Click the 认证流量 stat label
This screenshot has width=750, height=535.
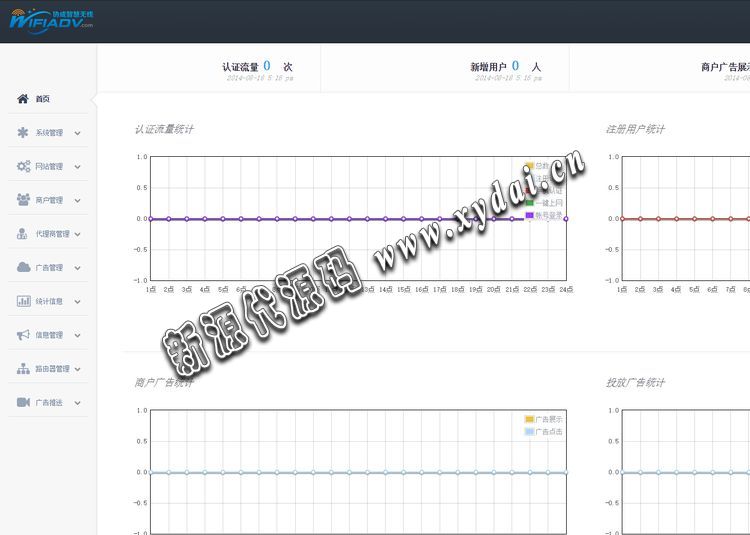[240, 67]
